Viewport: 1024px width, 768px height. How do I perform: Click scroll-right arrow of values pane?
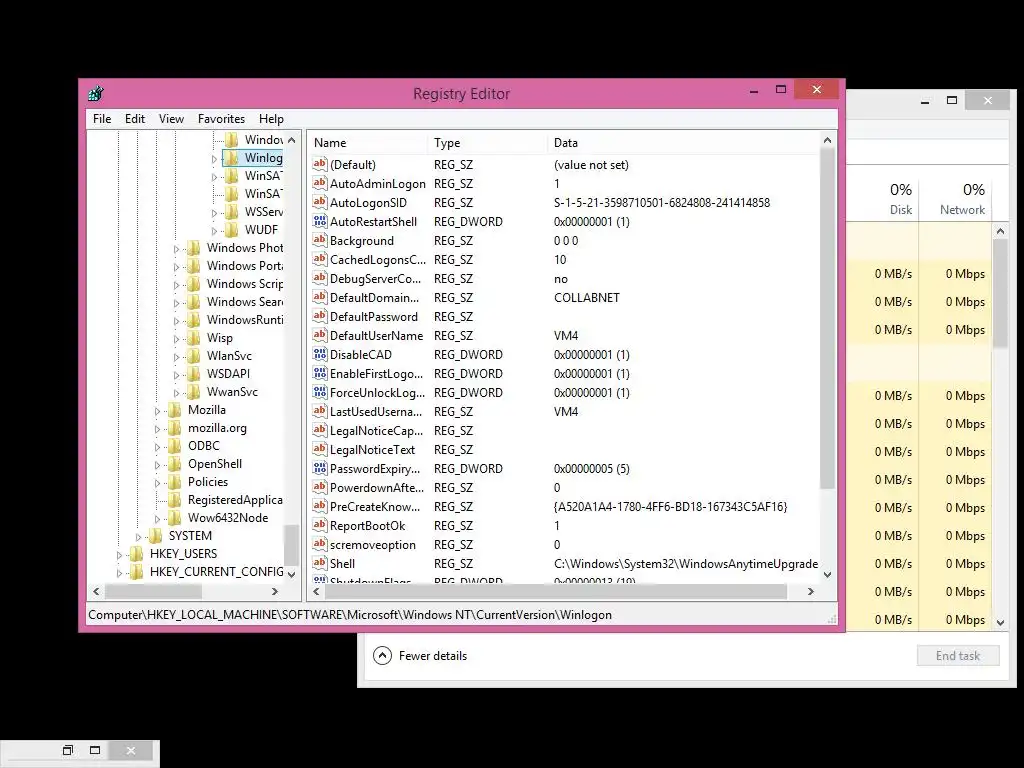(810, 592)
